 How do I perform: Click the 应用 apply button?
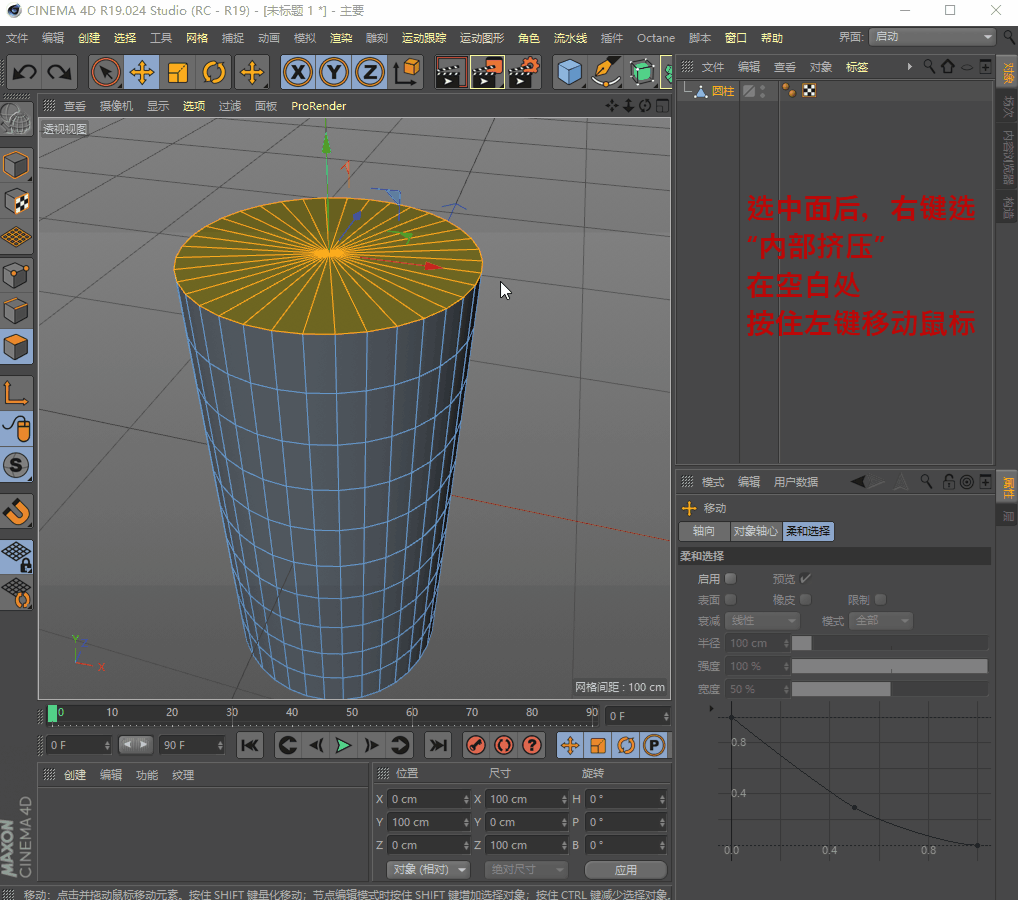click(626, 869)
